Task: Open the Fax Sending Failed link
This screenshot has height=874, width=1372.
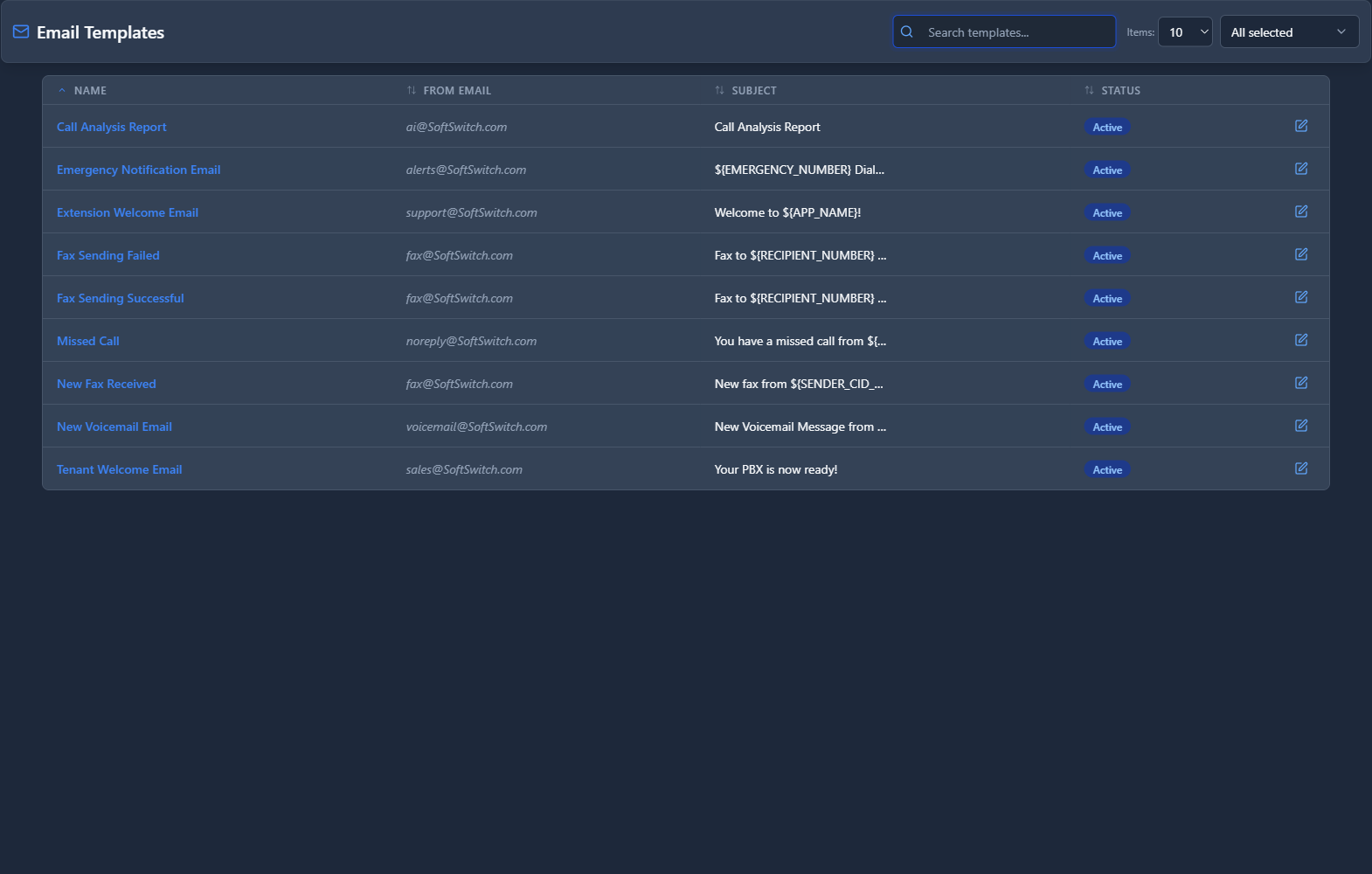Action: tap(108, 255)
